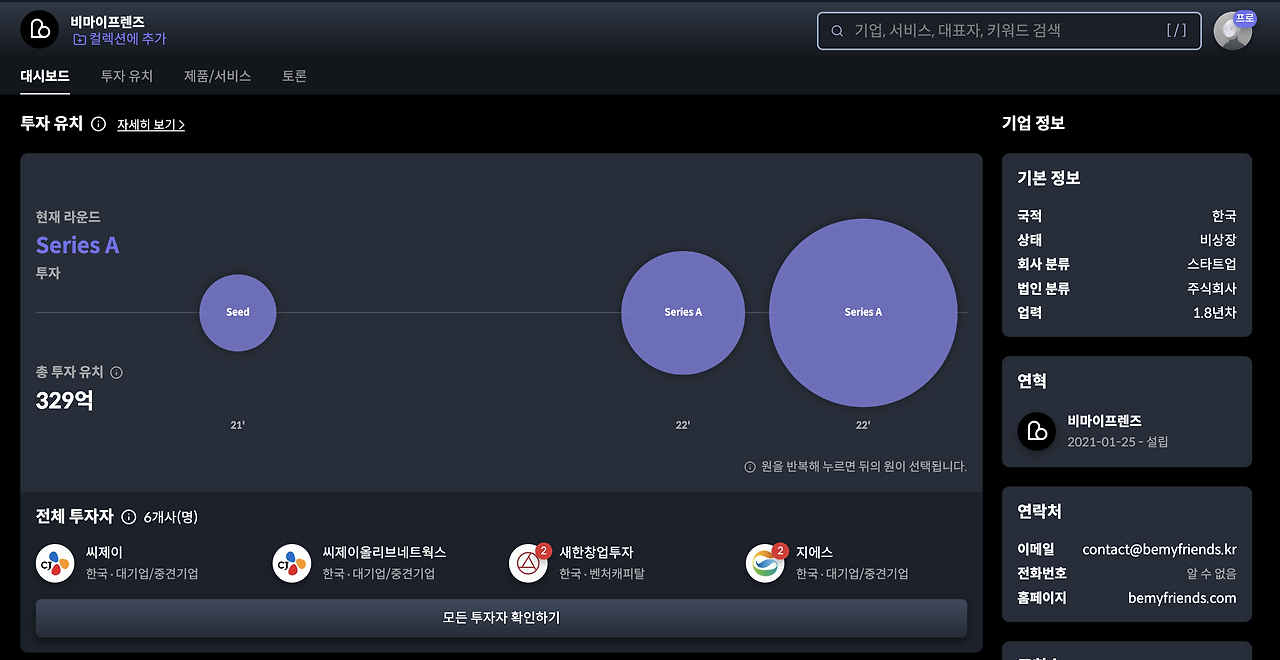The image size is (1280, 660).
Task: Click the 지에스 investor name
Action: (814, 552)
